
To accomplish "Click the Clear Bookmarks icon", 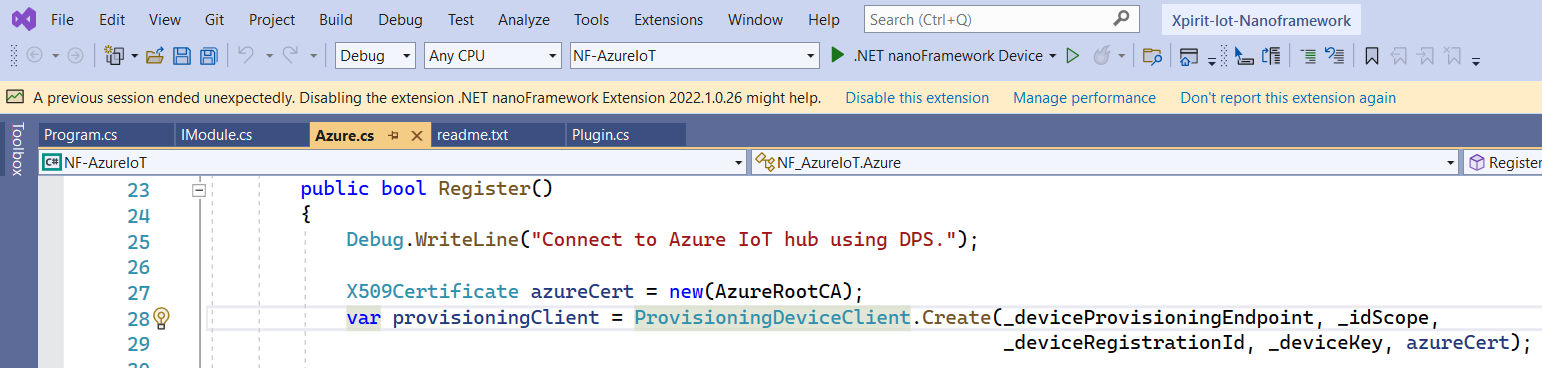I will (x=1453, y=56).
